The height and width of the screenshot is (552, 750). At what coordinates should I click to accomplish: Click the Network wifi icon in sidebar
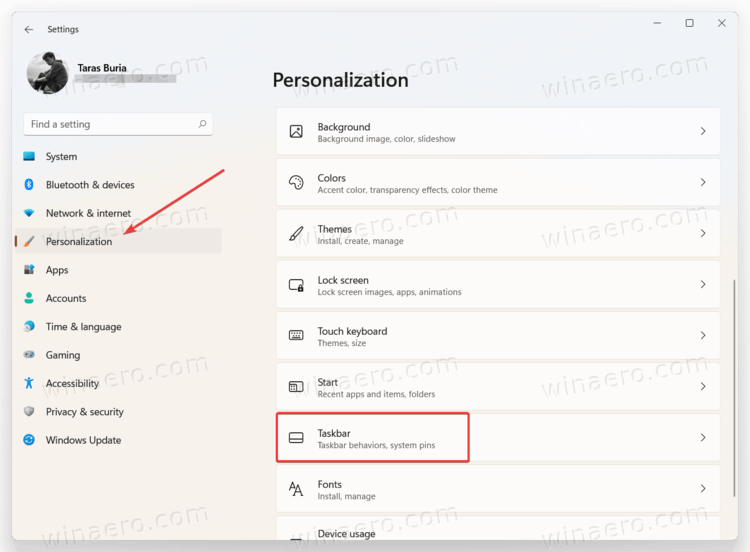[29, 213]
